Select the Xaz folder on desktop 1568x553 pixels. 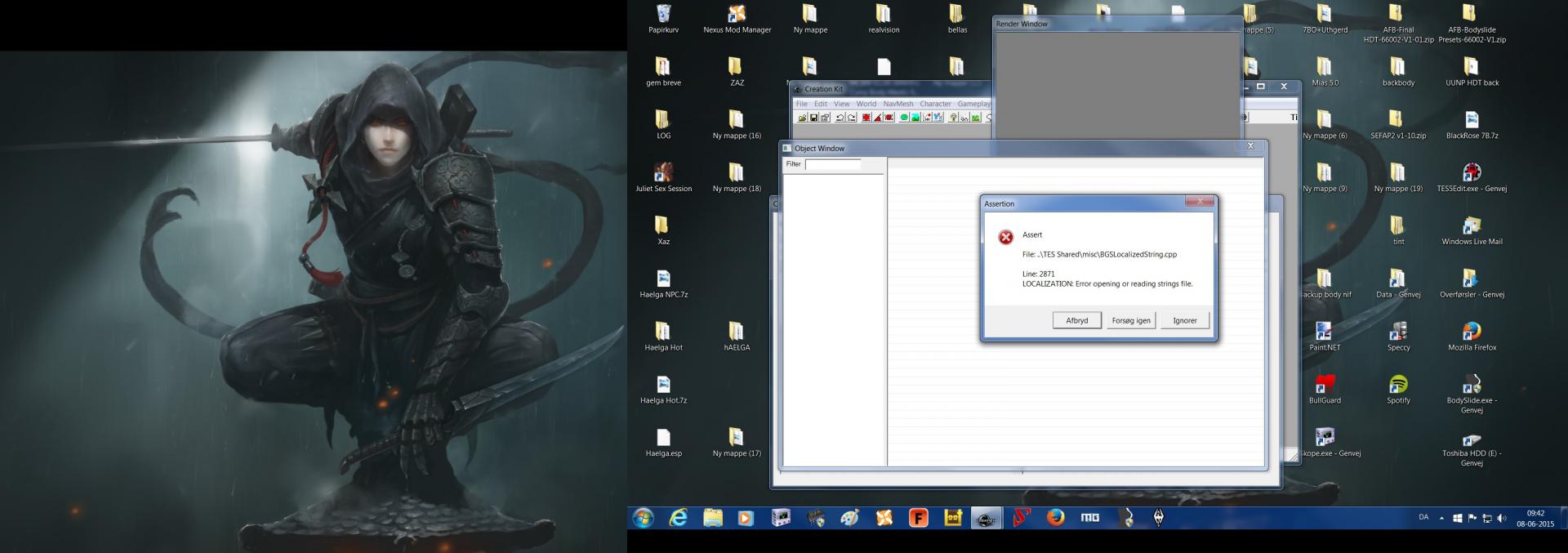(x=663, y=231)
